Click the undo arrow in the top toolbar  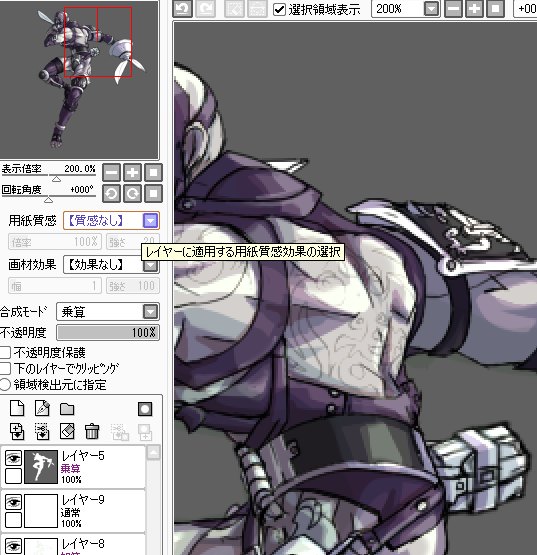click(x=183, y=8)
